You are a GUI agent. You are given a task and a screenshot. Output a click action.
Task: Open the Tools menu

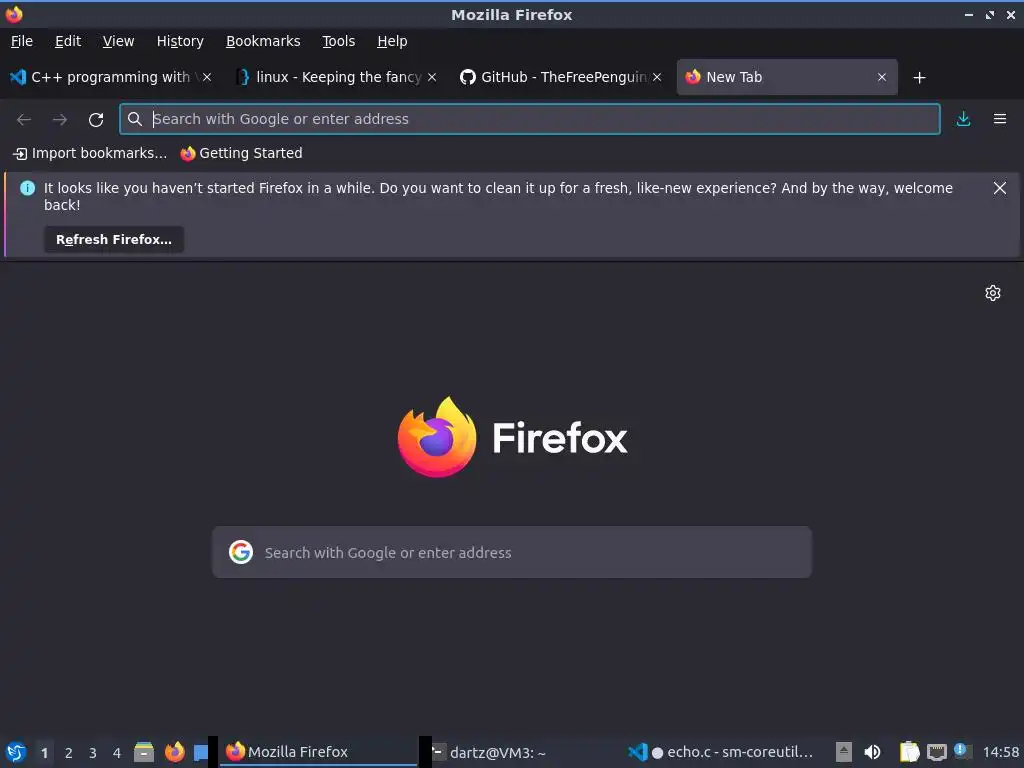[338, 41]
